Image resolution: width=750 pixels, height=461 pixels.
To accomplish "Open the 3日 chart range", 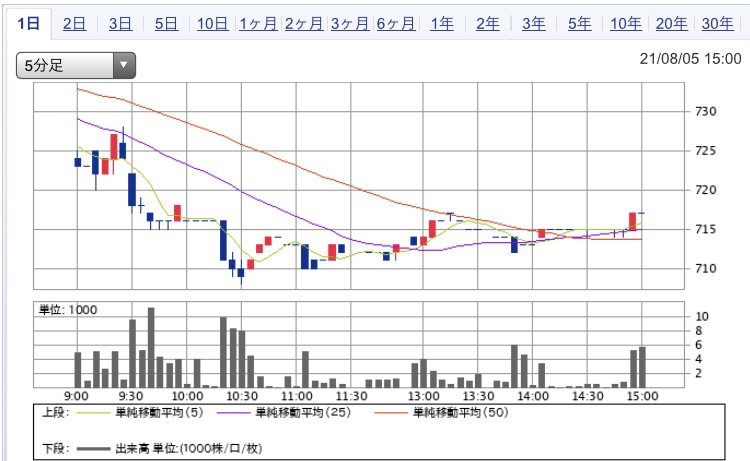I will click(120, 23).
